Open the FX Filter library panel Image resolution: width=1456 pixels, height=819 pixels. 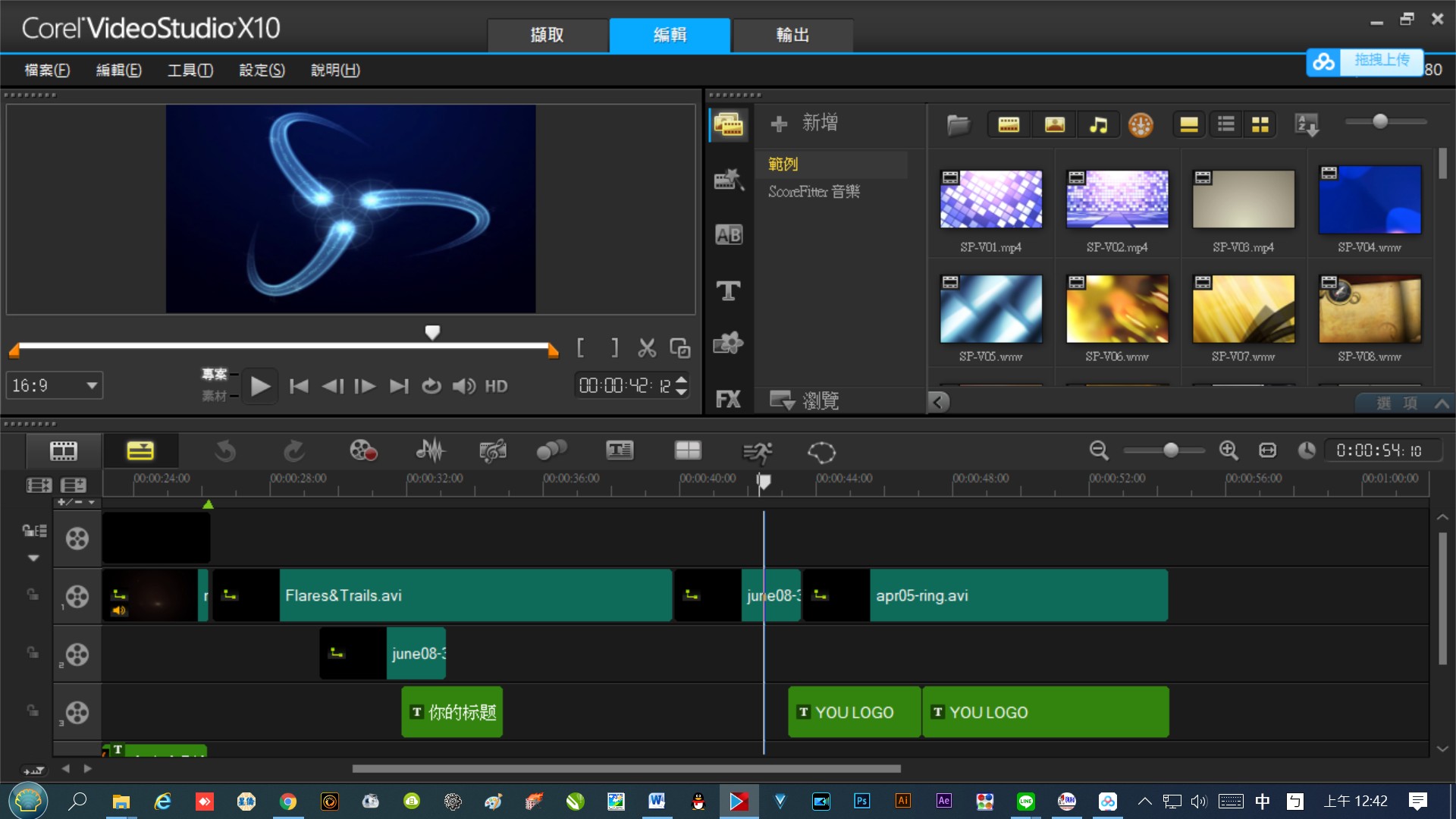[729, 399]
